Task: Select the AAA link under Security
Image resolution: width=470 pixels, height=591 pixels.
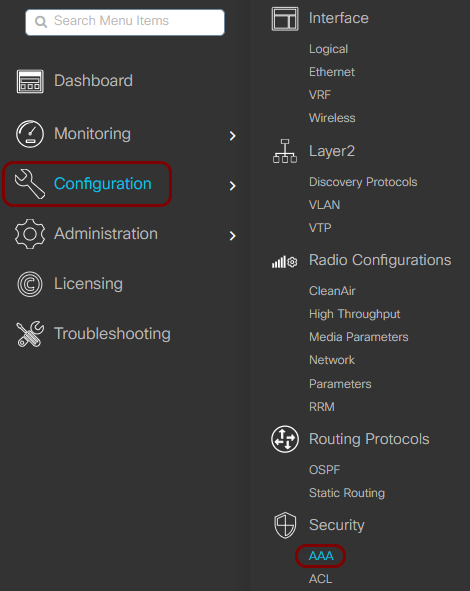Action: tap(321, 556)
